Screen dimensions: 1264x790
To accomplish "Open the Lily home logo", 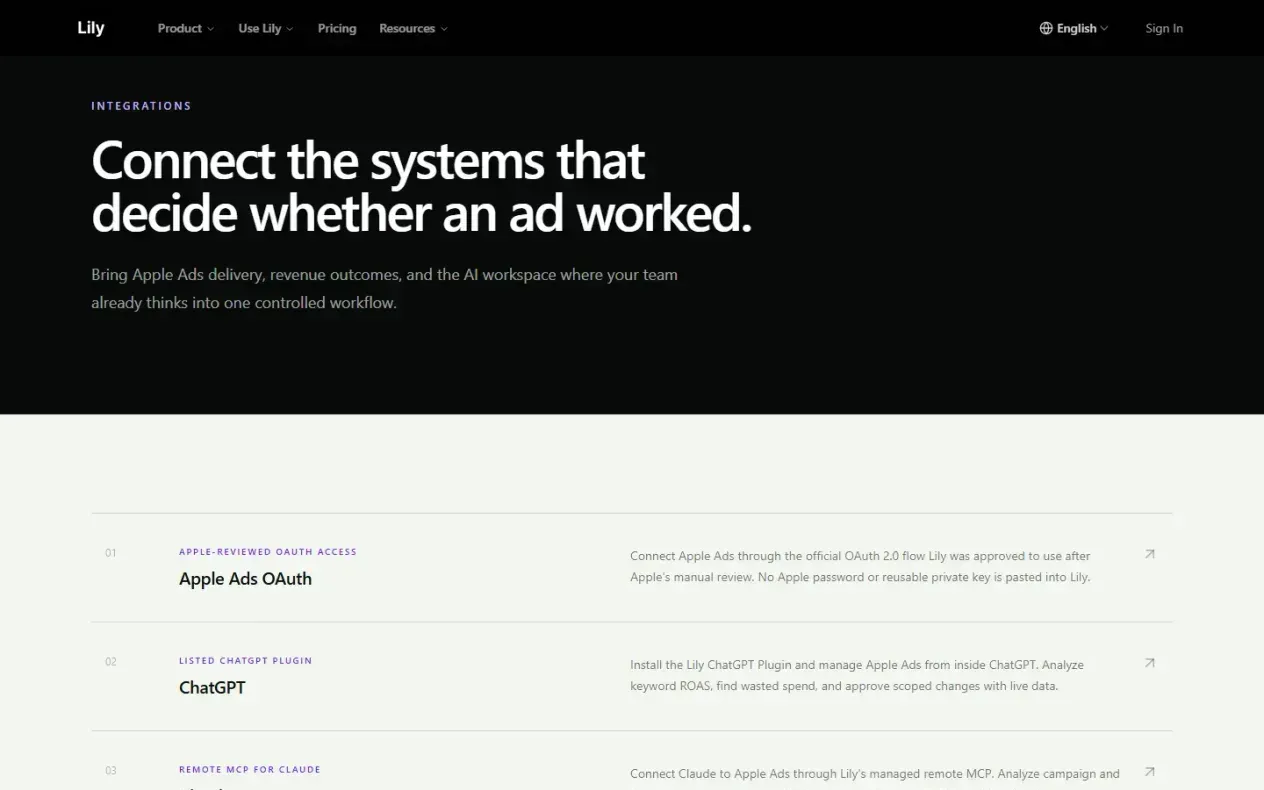I will (91, 28).
